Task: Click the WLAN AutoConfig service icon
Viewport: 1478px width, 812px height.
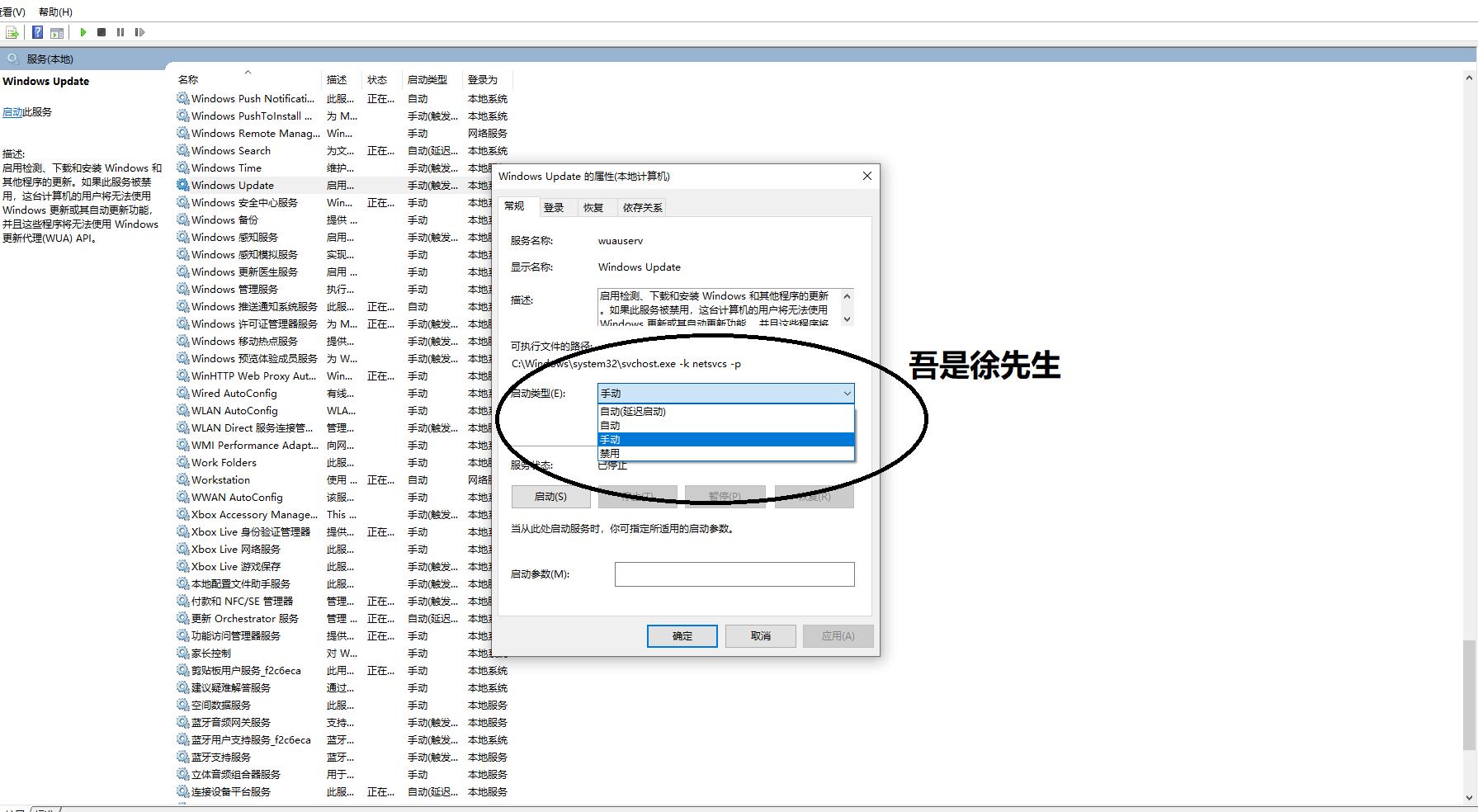Action: click(x=182, y=410)
